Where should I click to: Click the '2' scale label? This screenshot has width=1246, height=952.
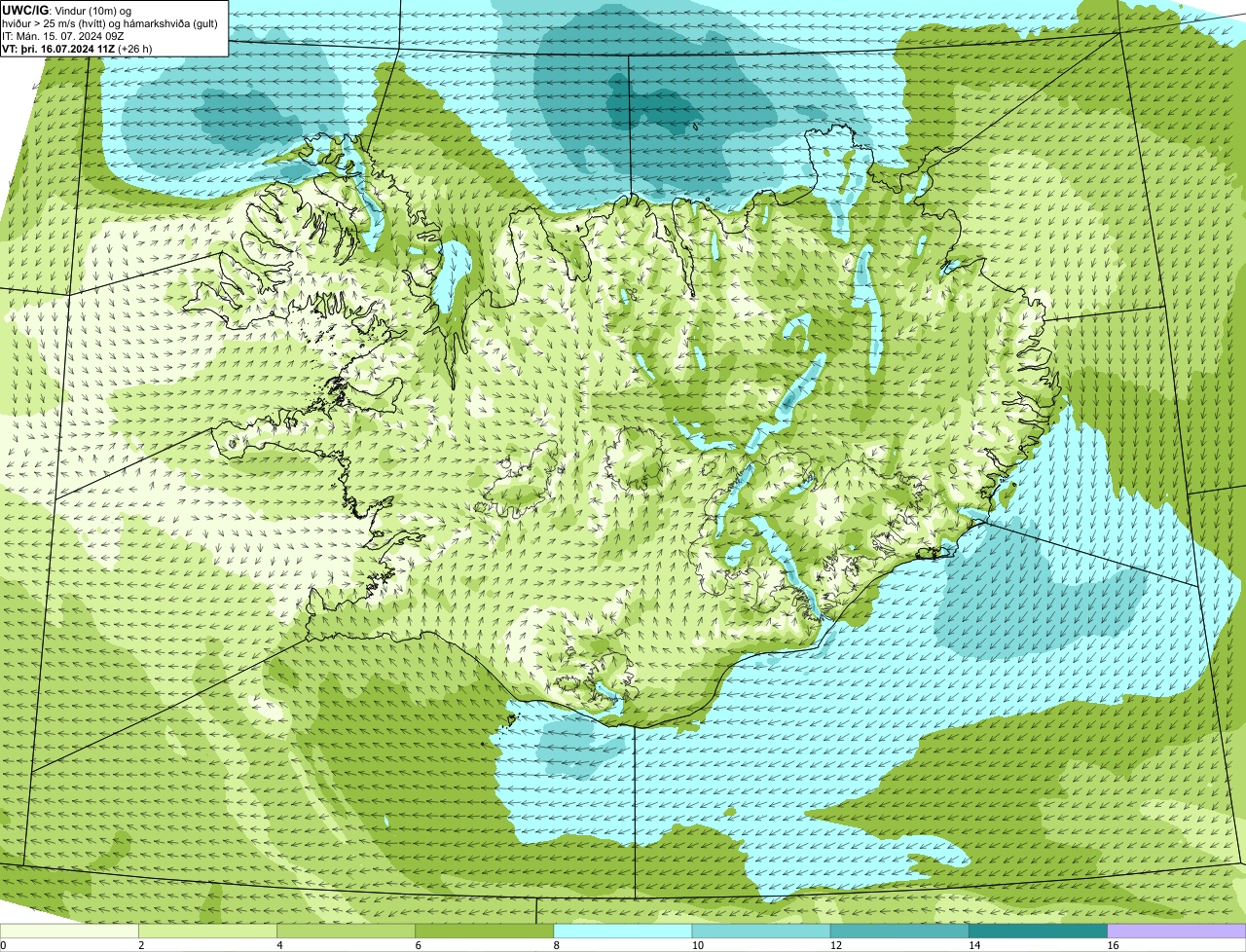coord(141,945)
